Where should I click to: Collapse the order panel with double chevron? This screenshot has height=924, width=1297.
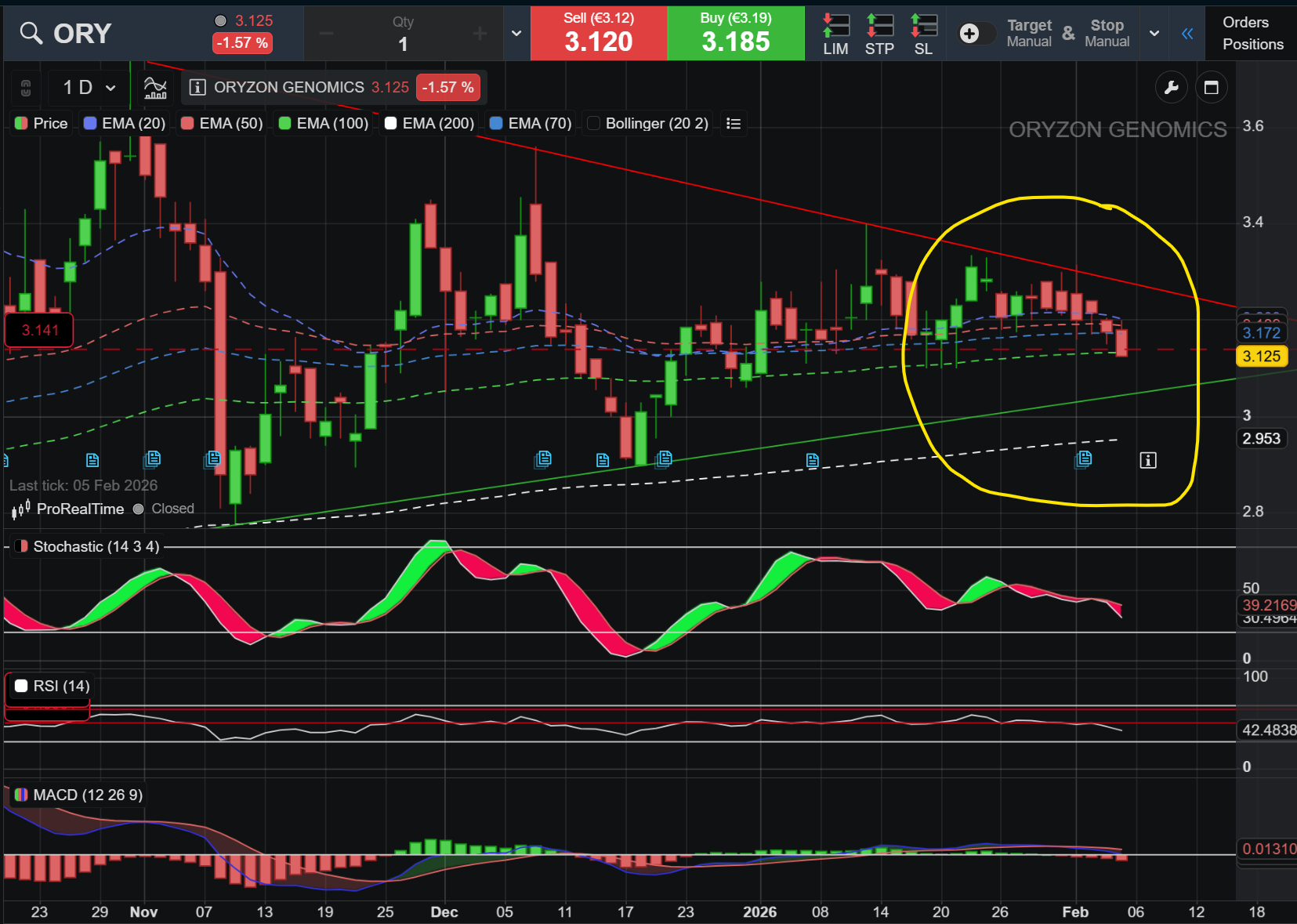pos(1187,34)
